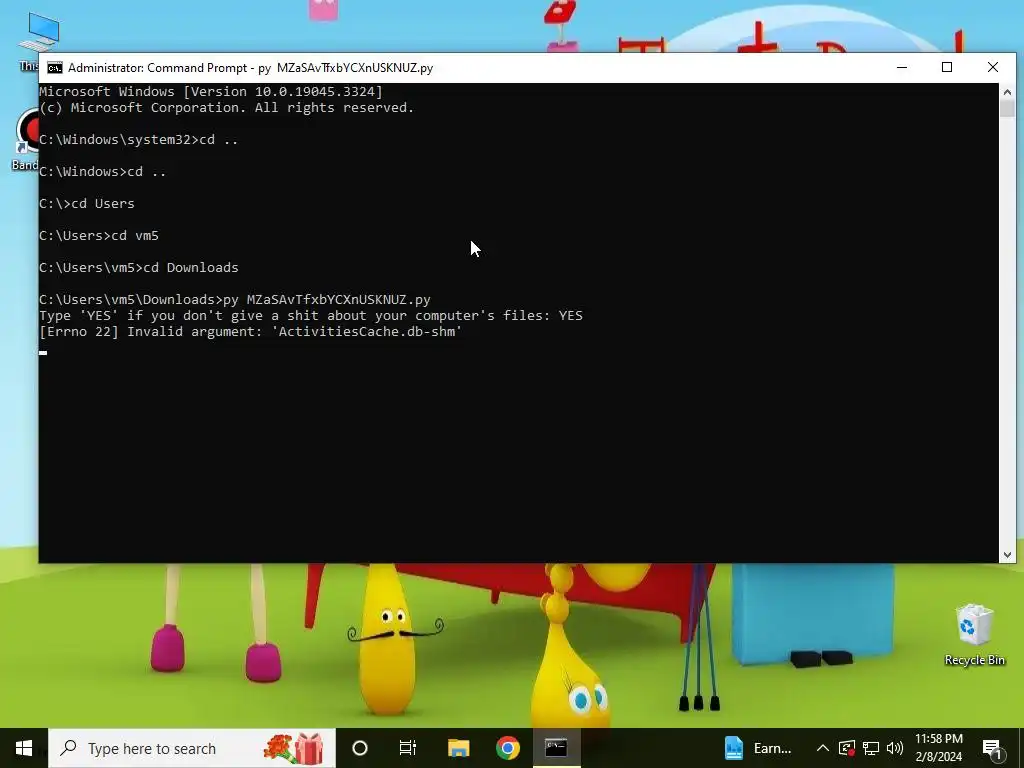The width and height of the screenshot is (1024, 768).
Task: Click the taskbar search box
Action: tap(192, 748)
